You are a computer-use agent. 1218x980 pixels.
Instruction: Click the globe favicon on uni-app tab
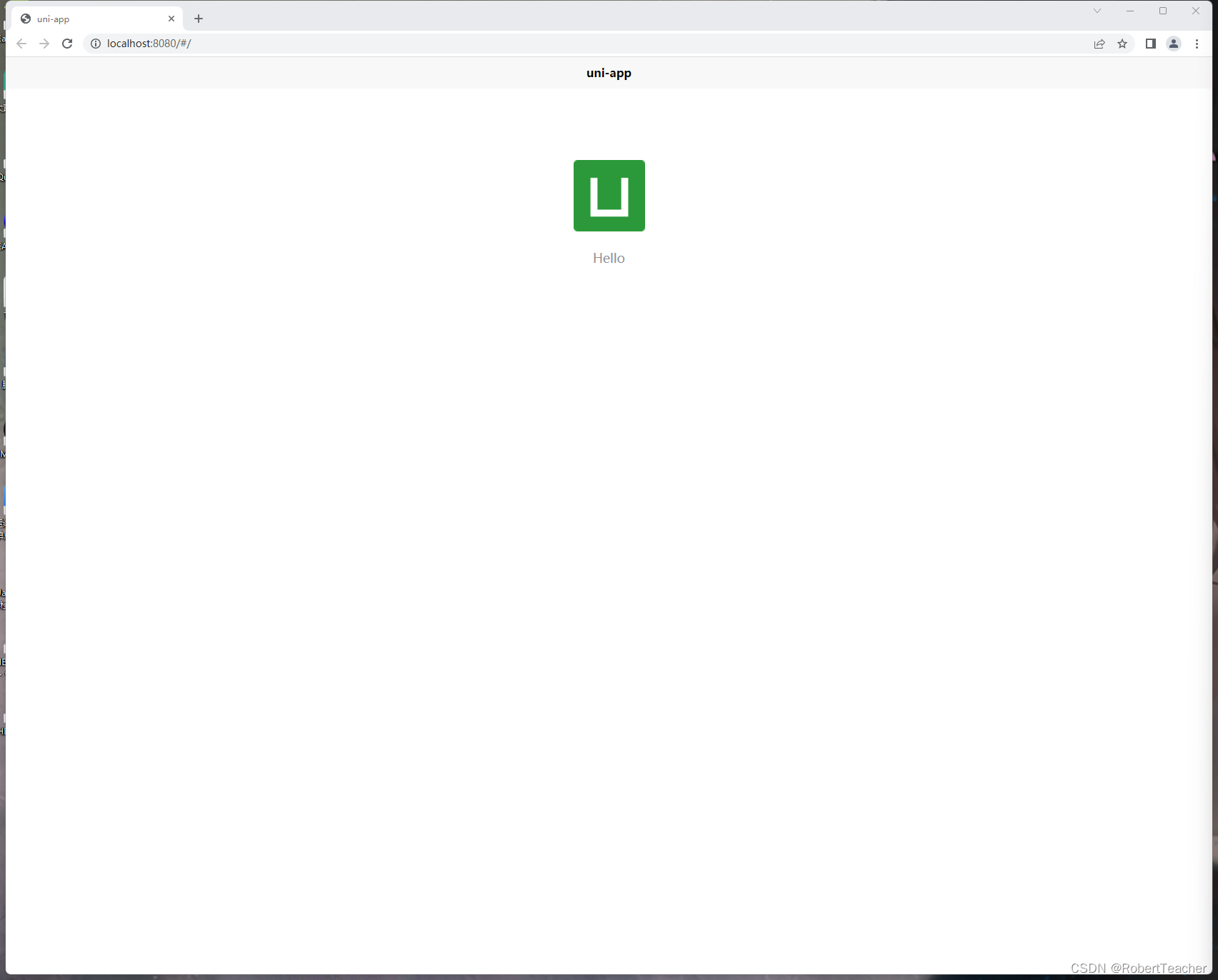tap(26, 19)
